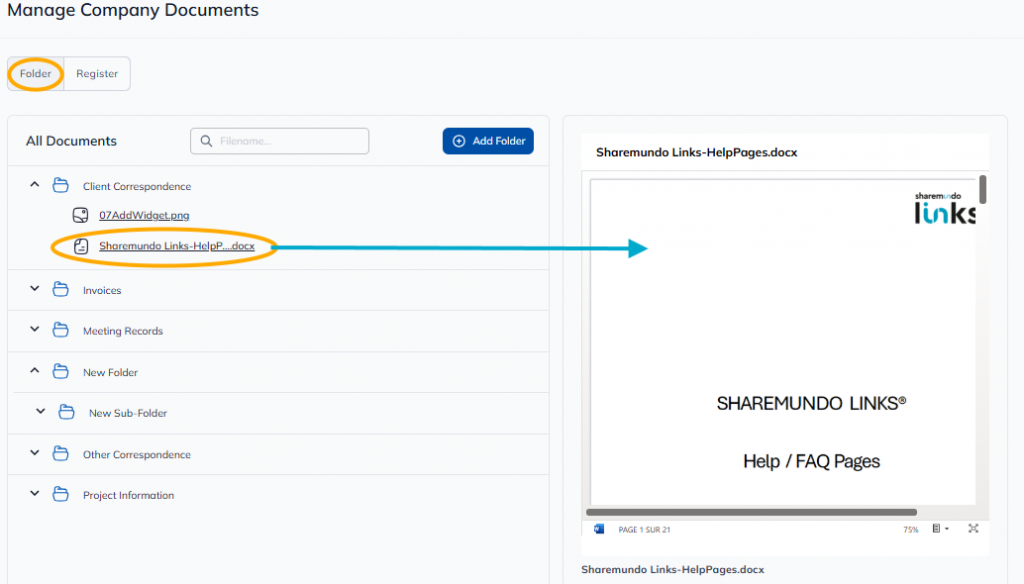
Task: Switch to the Register tab
Action: 97,74
